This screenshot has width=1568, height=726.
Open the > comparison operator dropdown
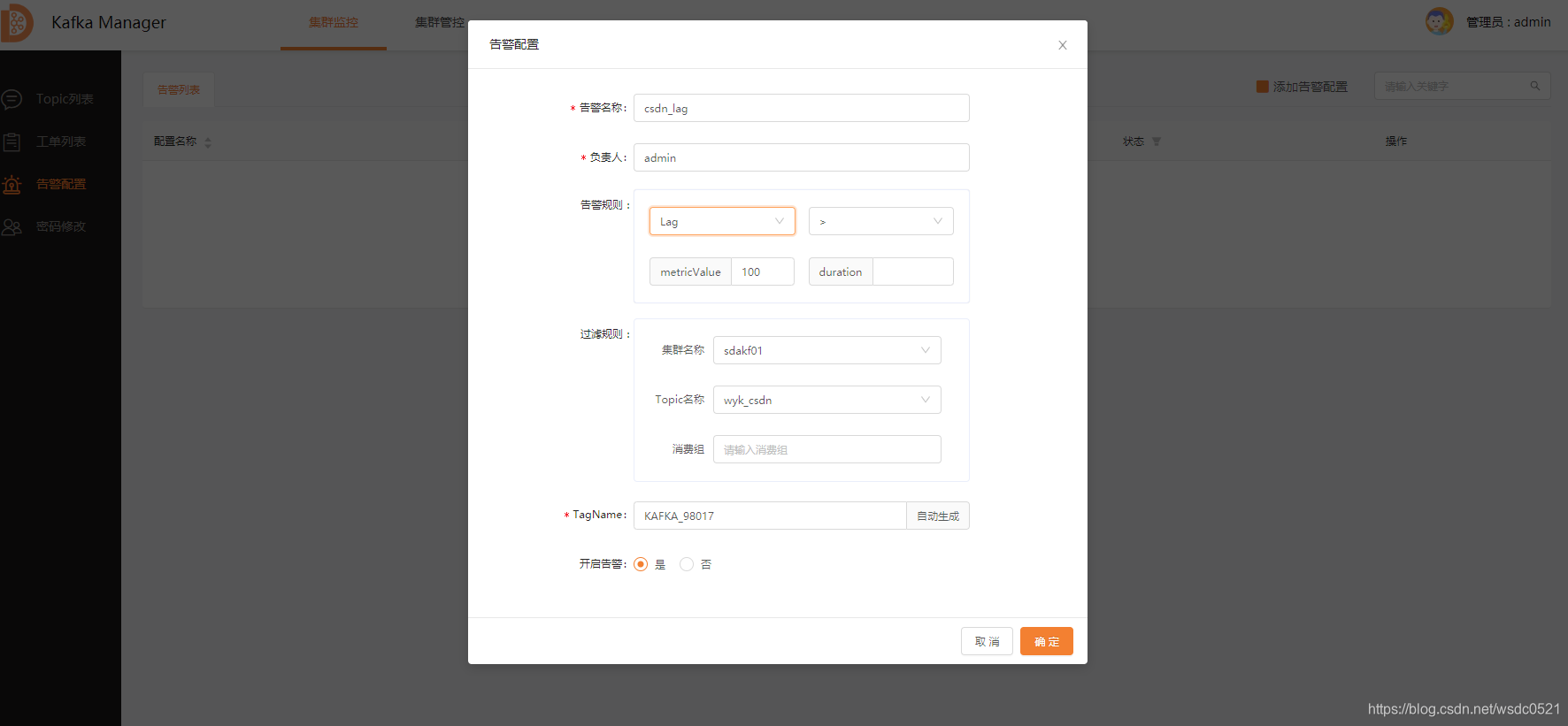[x=881, y=221]
